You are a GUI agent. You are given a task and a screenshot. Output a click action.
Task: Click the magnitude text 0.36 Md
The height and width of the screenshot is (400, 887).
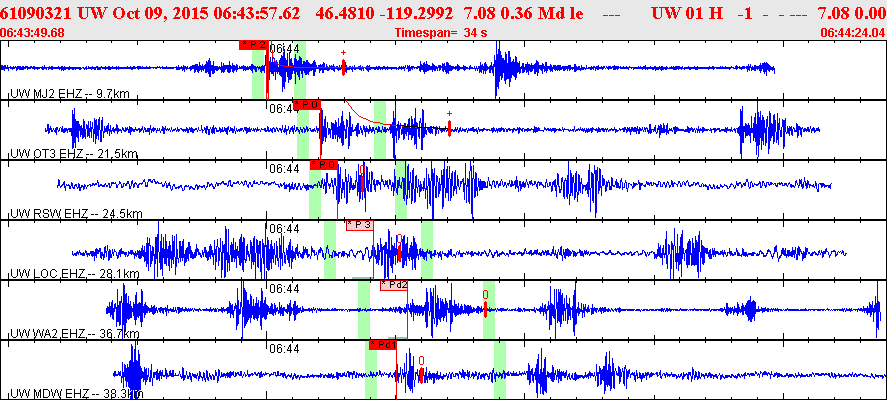click(x=529, y=14)
